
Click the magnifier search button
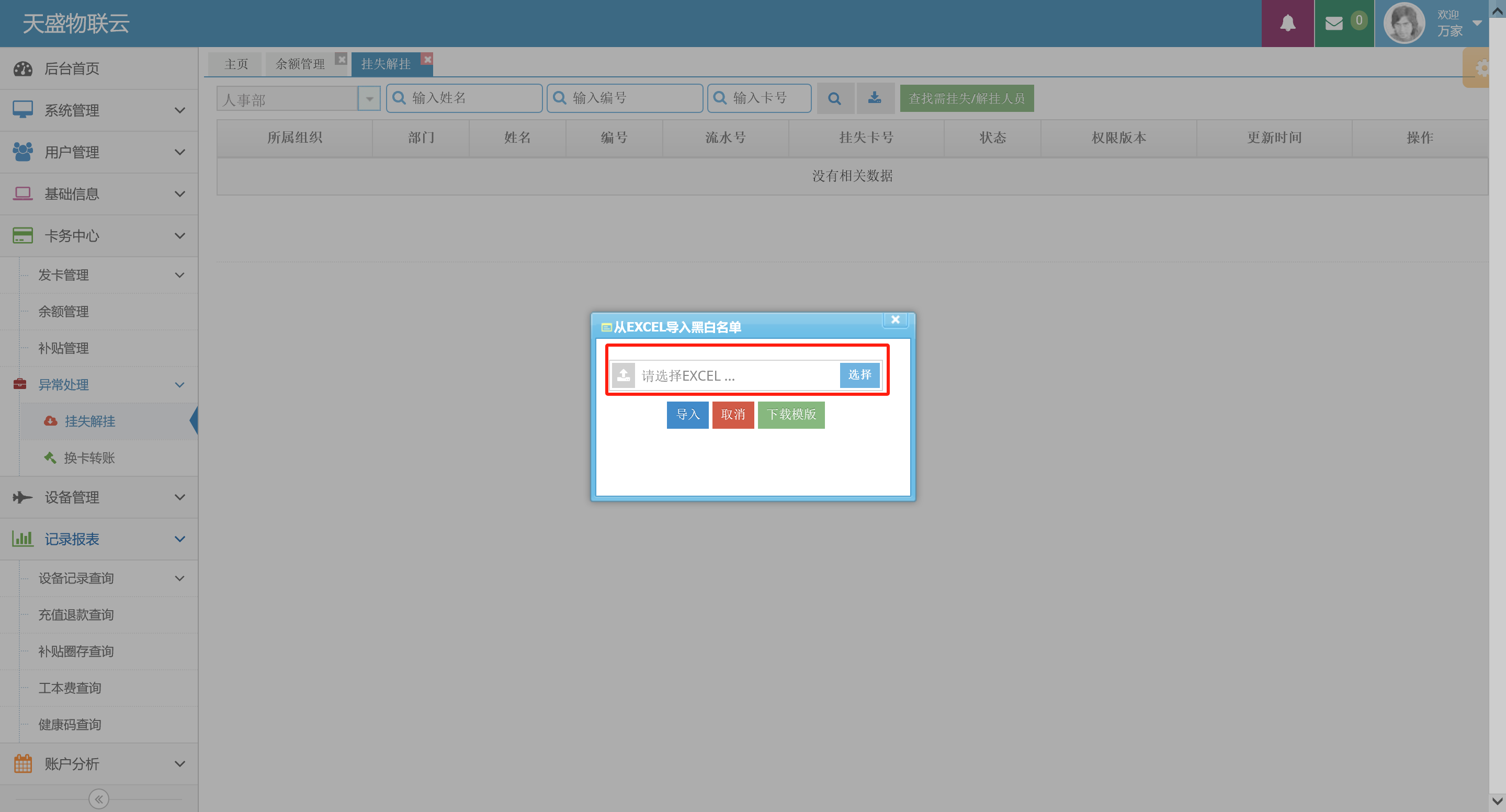pos(834,98)
